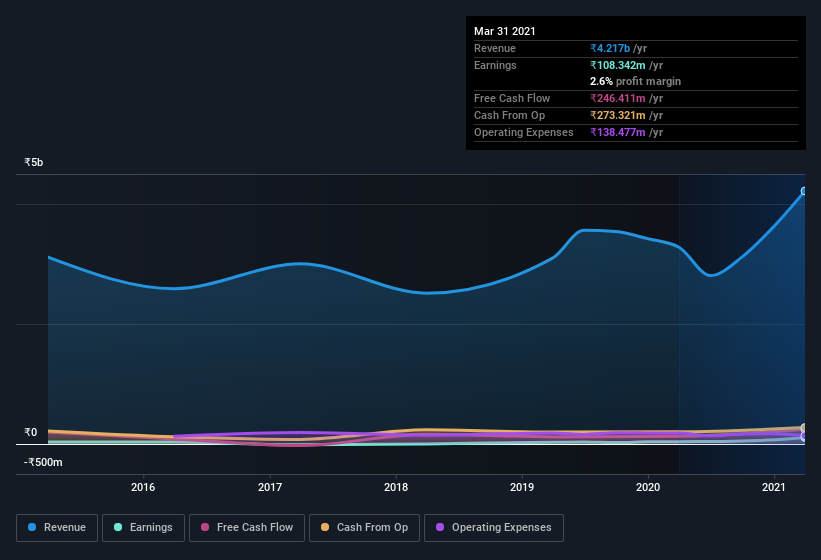Toggle the Free Cash Flow legend series
The height and width of the screenshot is (560, 821).
click(x=247, y=528)
